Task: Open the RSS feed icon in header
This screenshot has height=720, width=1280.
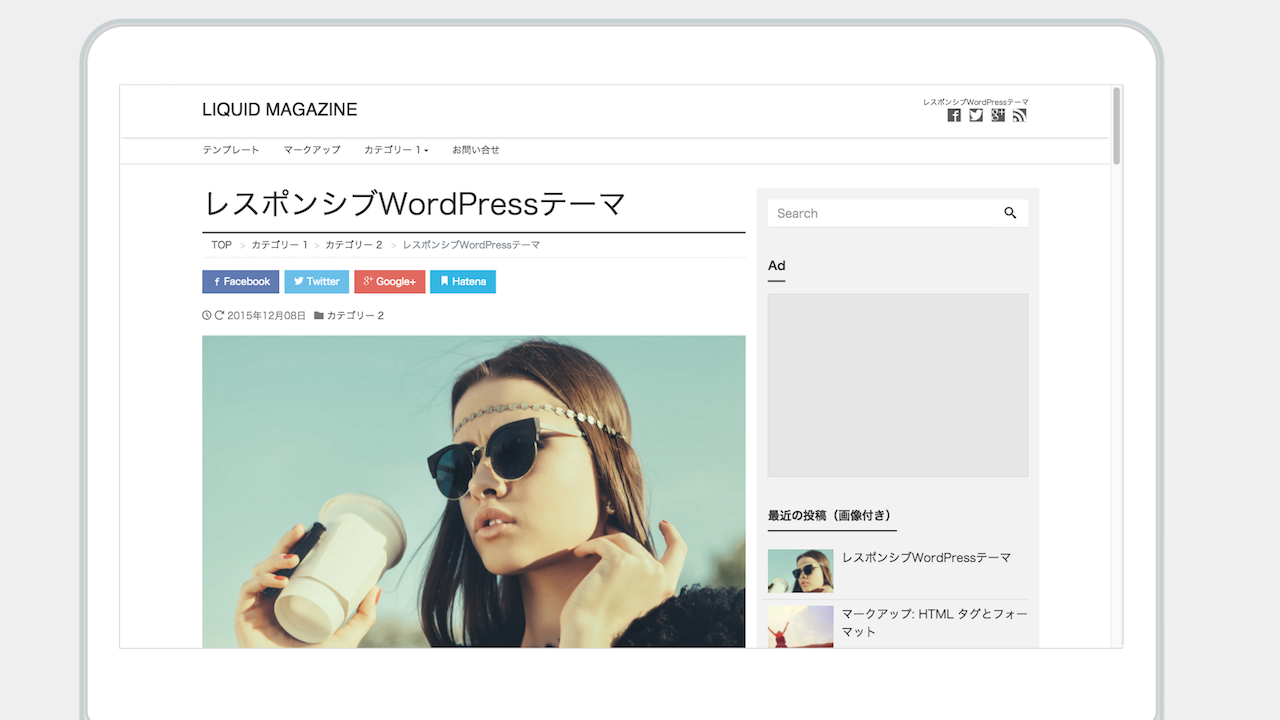Action: click(1019, 116)
